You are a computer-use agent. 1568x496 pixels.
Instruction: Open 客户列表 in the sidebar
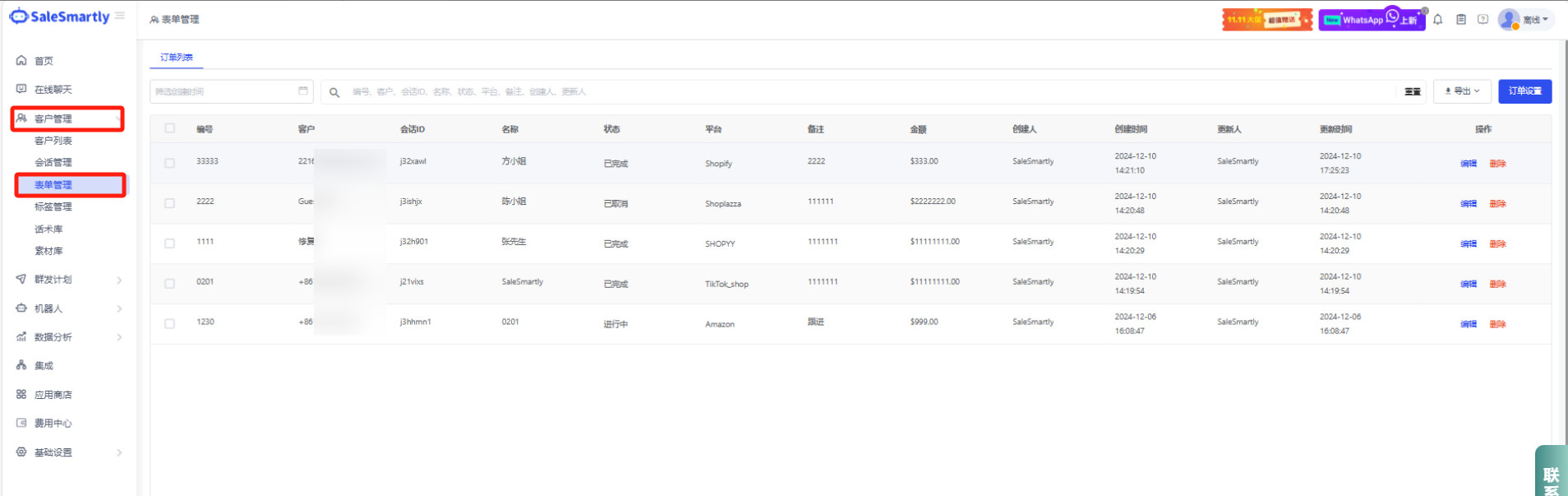coord(53,141)
